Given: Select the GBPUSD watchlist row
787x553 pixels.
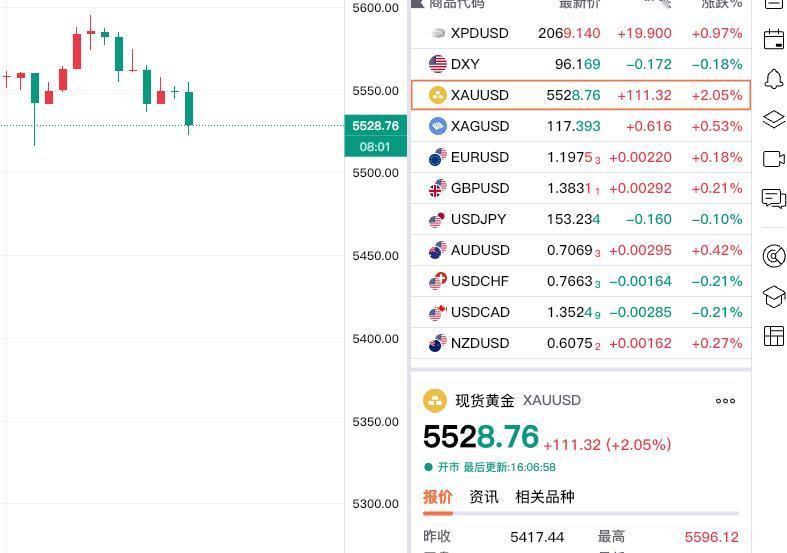Looking at the screenshot, I should tap(581, 188).
